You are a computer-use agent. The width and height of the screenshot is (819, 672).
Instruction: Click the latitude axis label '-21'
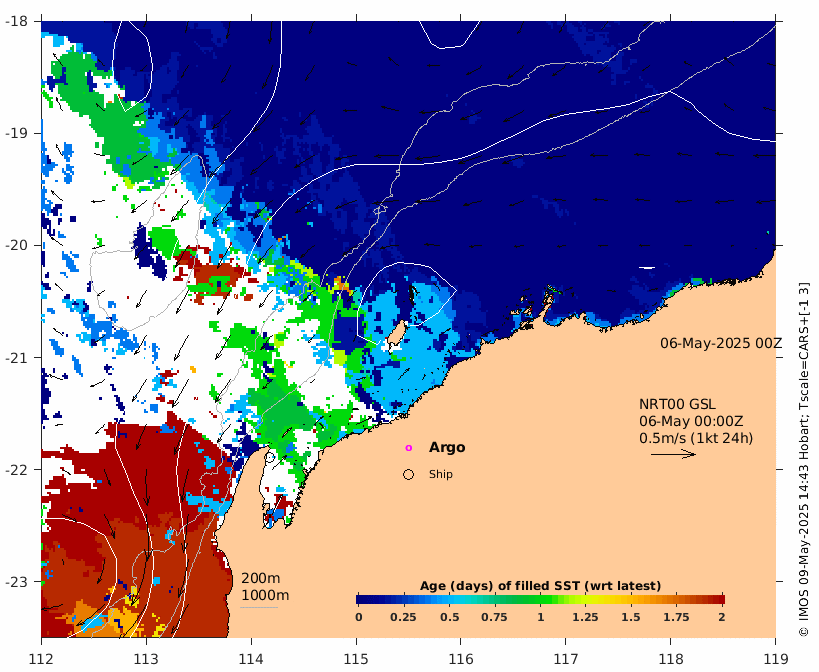17,358
